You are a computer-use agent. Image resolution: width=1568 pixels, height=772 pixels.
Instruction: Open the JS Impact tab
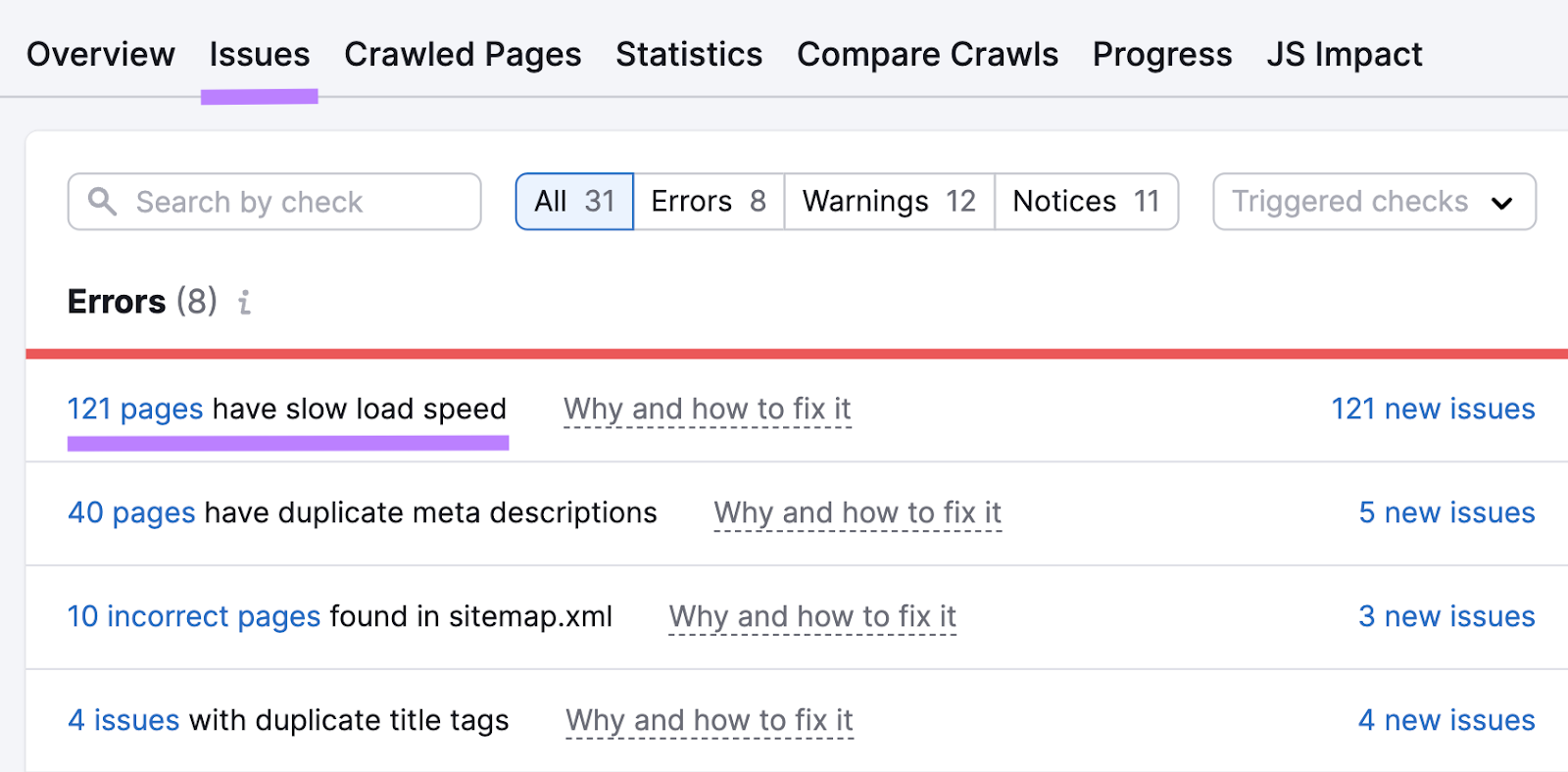tap(1344, 55)
